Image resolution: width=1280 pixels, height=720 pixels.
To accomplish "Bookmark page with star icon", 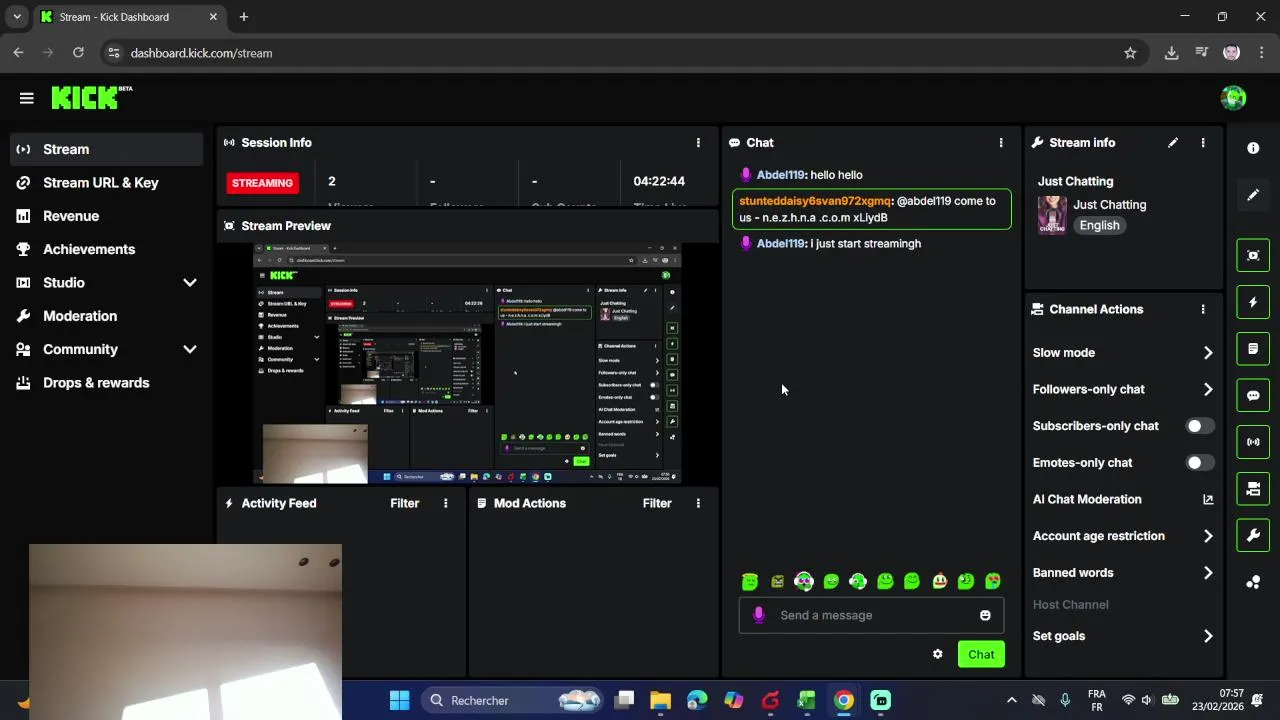I will (1130, 53).
